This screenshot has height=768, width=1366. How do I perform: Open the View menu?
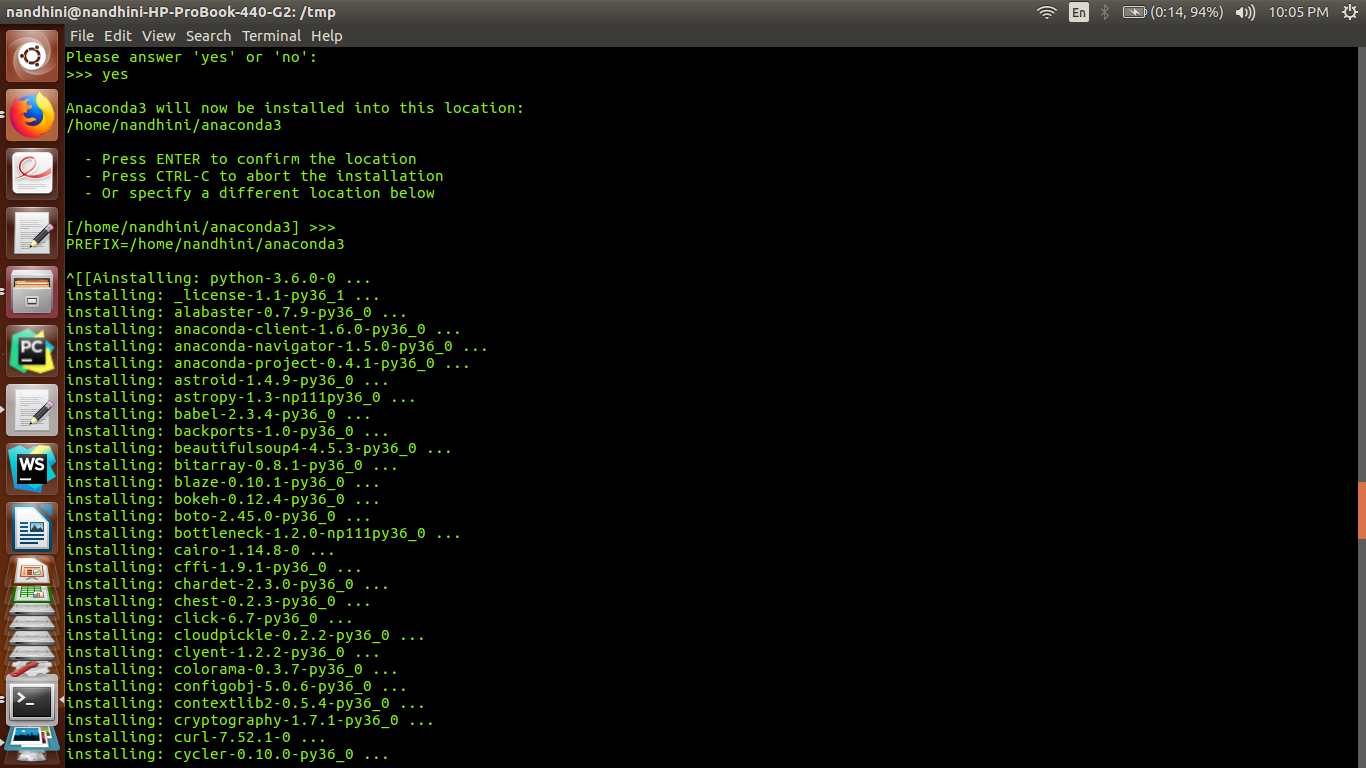[x=158, y=35]
